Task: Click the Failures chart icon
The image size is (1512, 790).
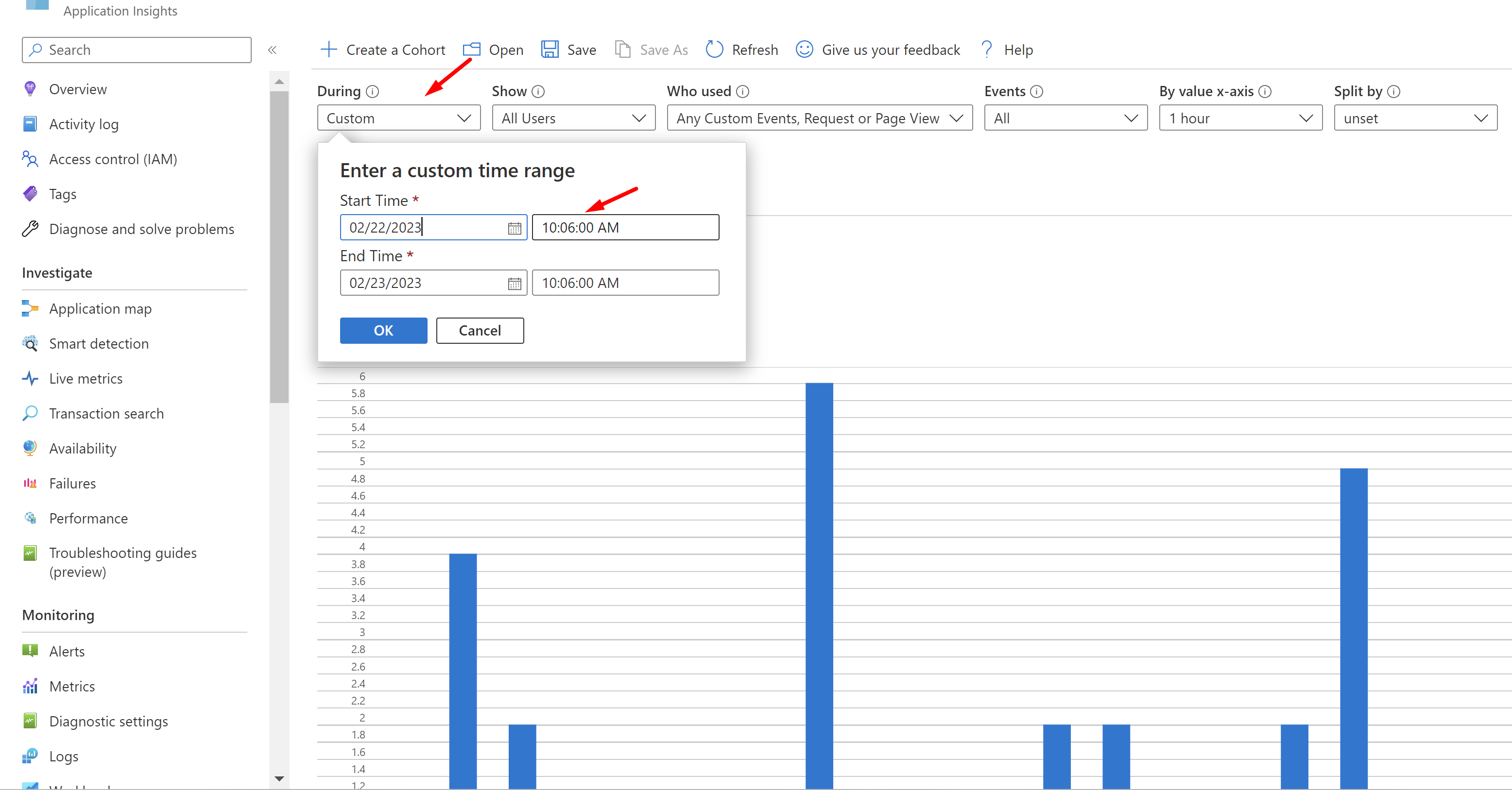Action: [30, 483]
